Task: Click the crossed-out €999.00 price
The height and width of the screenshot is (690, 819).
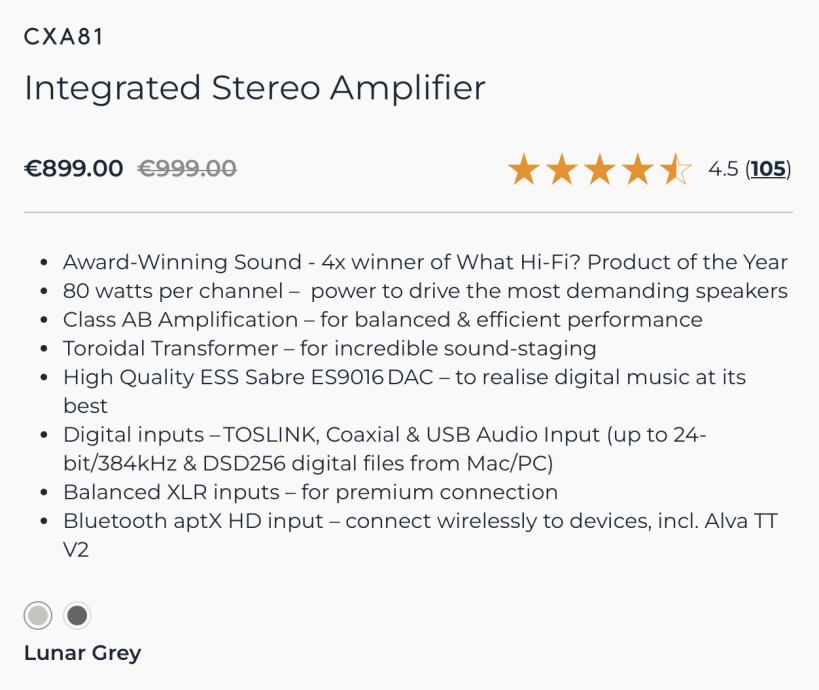Action: click(x=186, y=169)
